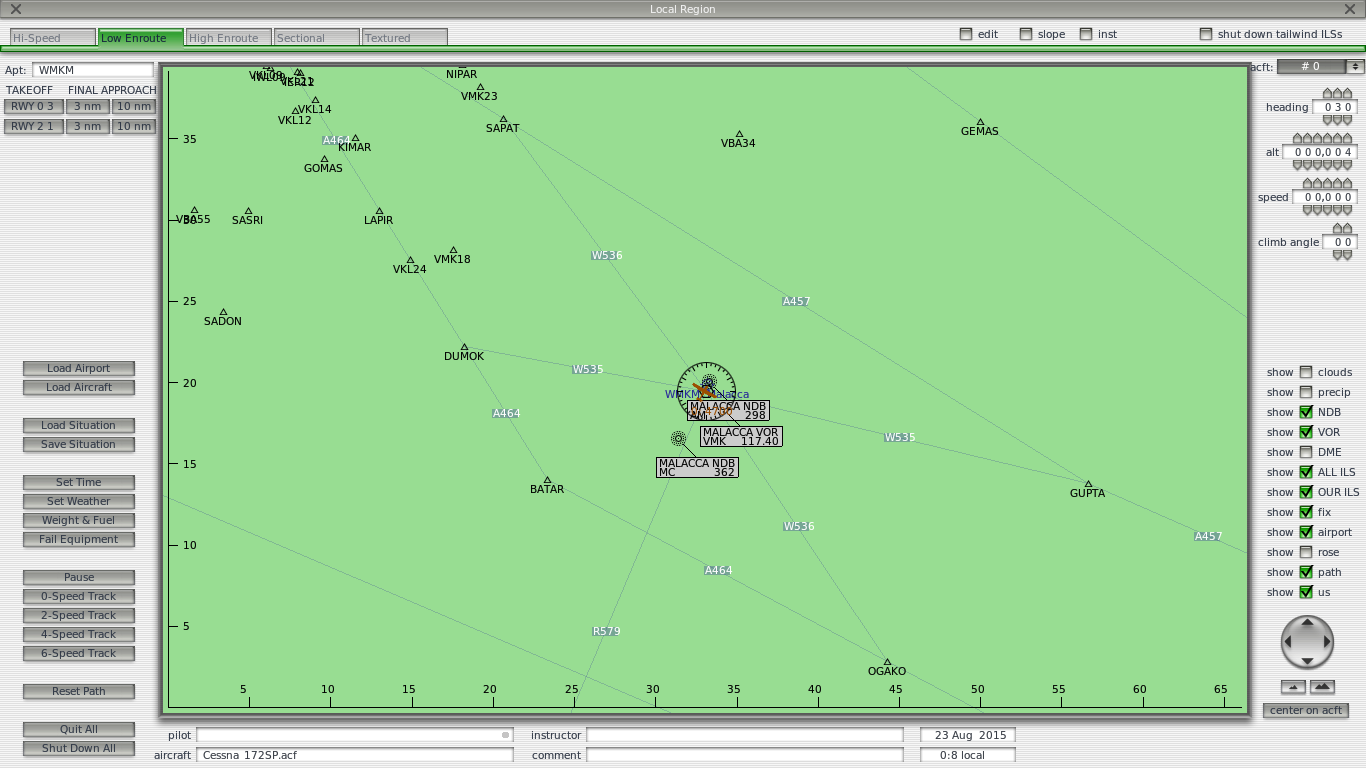1366x768 pixels.
Task: Click the center on acft button
Action: click(1306, 710)
